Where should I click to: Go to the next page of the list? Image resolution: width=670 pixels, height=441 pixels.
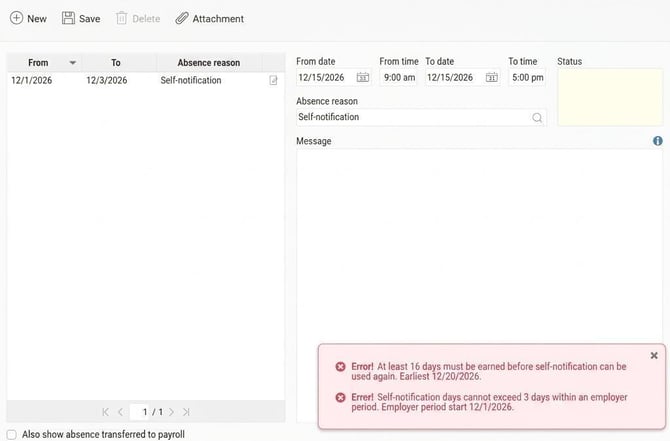pos(171,412)
